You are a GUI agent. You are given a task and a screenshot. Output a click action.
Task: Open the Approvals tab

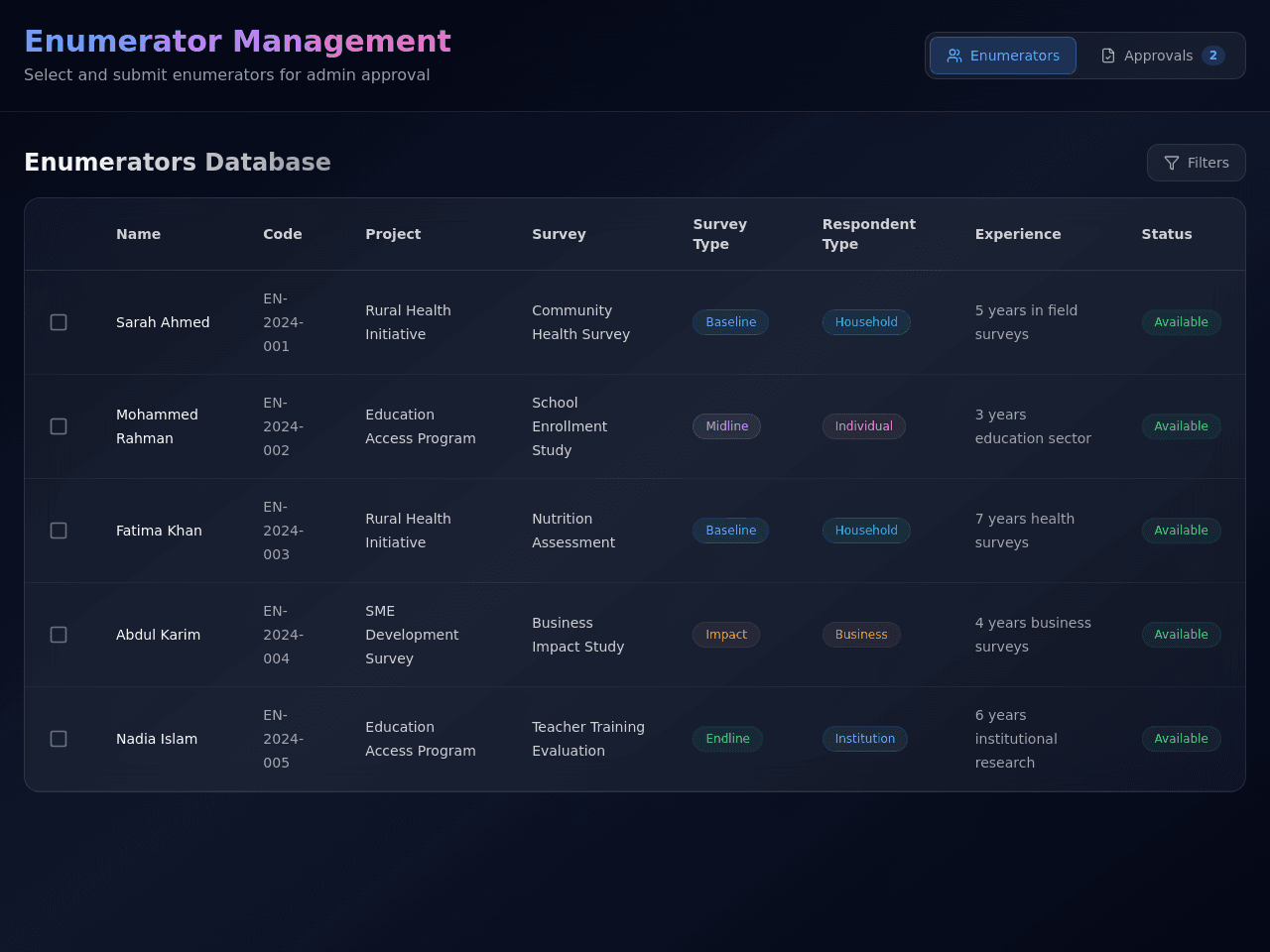[x=1162, y=56]
